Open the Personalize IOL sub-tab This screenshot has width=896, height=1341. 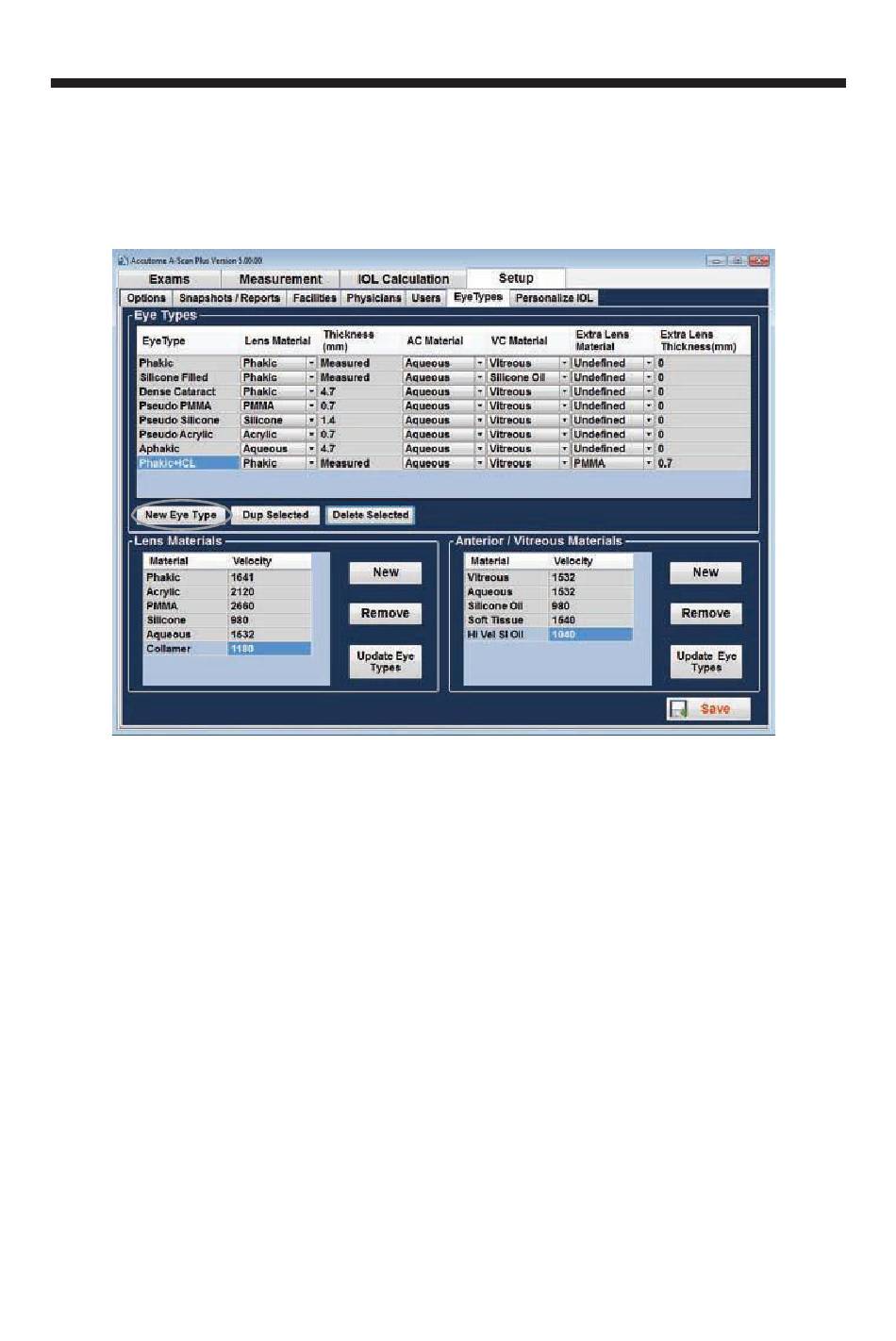pos(555,298)
